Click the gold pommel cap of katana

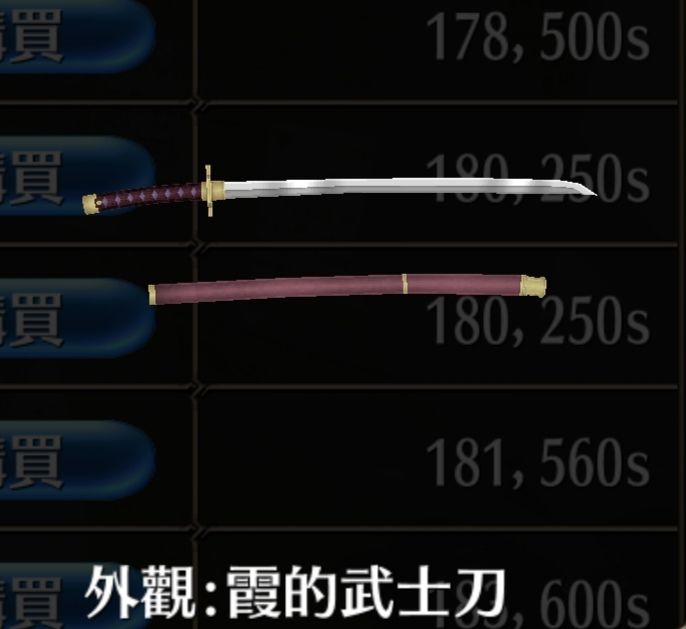(x=91, y=204)
